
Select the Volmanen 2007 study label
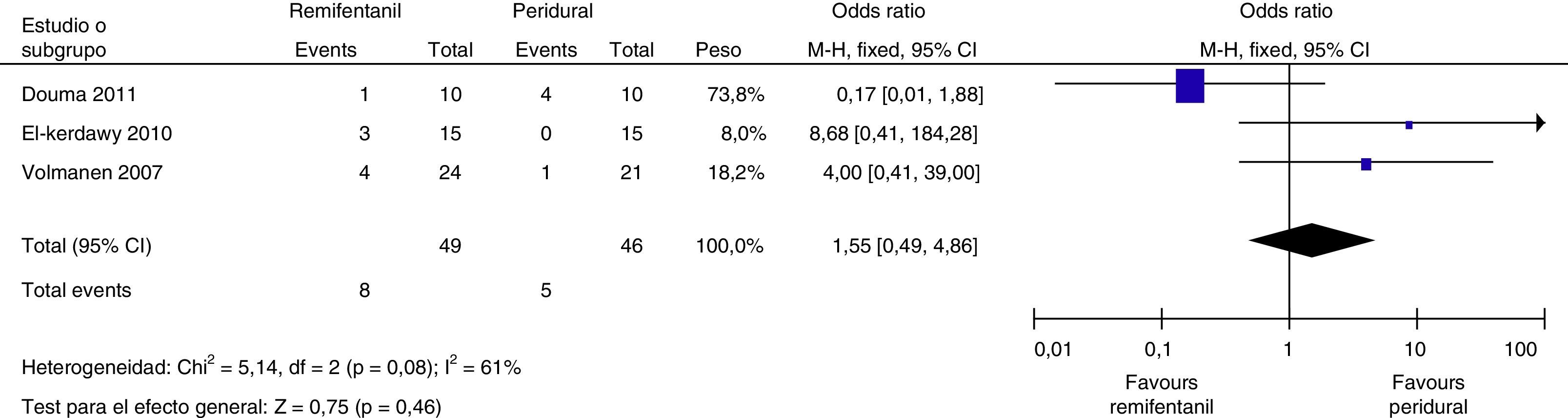click(x=92, y=172)
